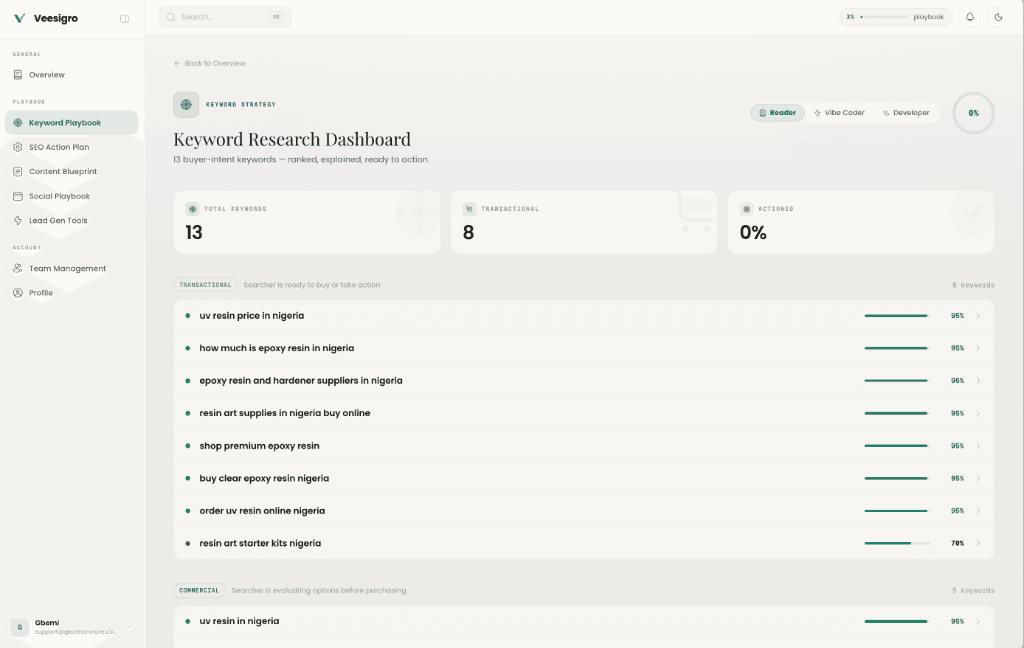
Task: Expand 'order uv resin online nigeria' chevron
Action: coord(978,511)
